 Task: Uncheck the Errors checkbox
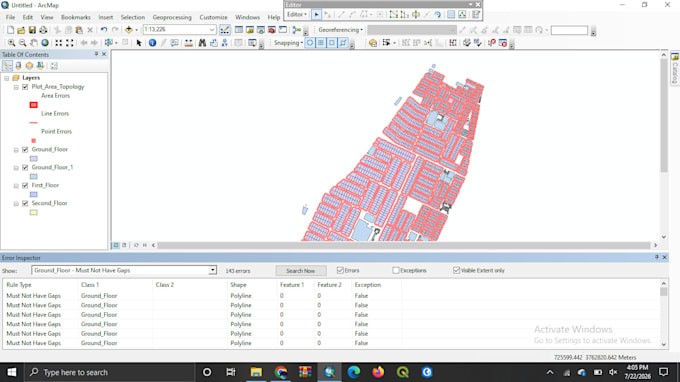340,270
